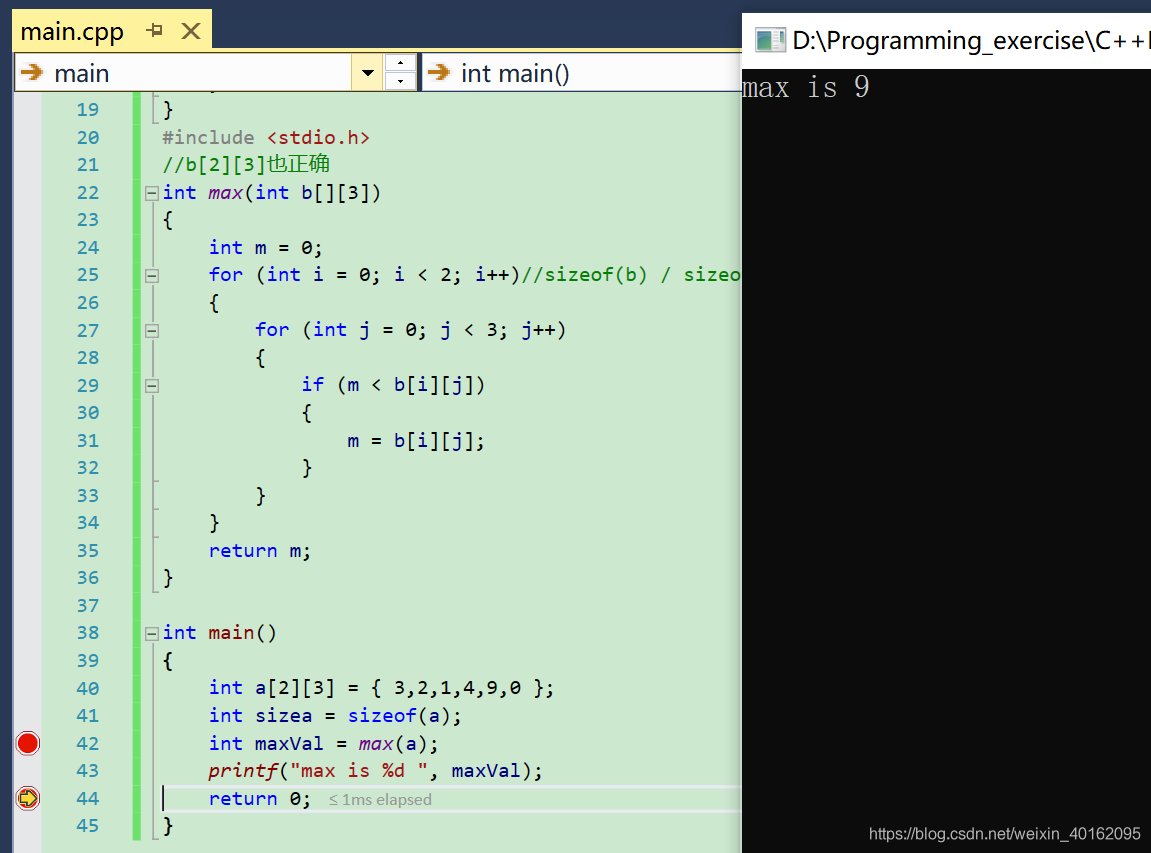Open the main scope dropdown arrow
1151x853 pixels.
click(368, 73)
